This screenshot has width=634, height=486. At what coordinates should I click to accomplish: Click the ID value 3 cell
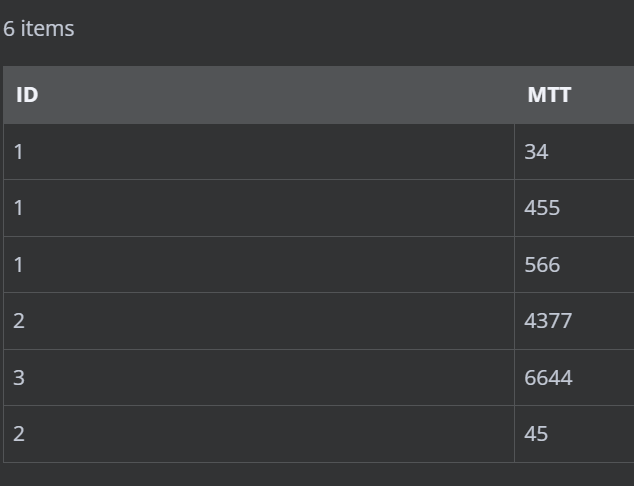point(259,377)
